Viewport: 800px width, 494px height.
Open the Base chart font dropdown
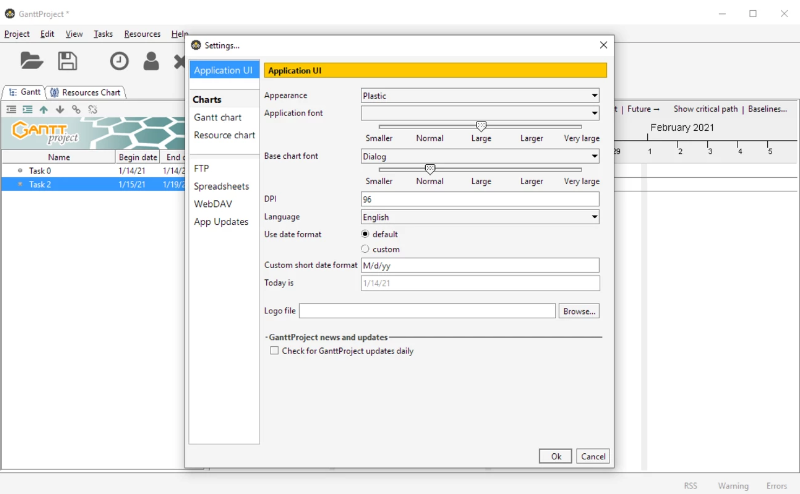tap(480, 156)
